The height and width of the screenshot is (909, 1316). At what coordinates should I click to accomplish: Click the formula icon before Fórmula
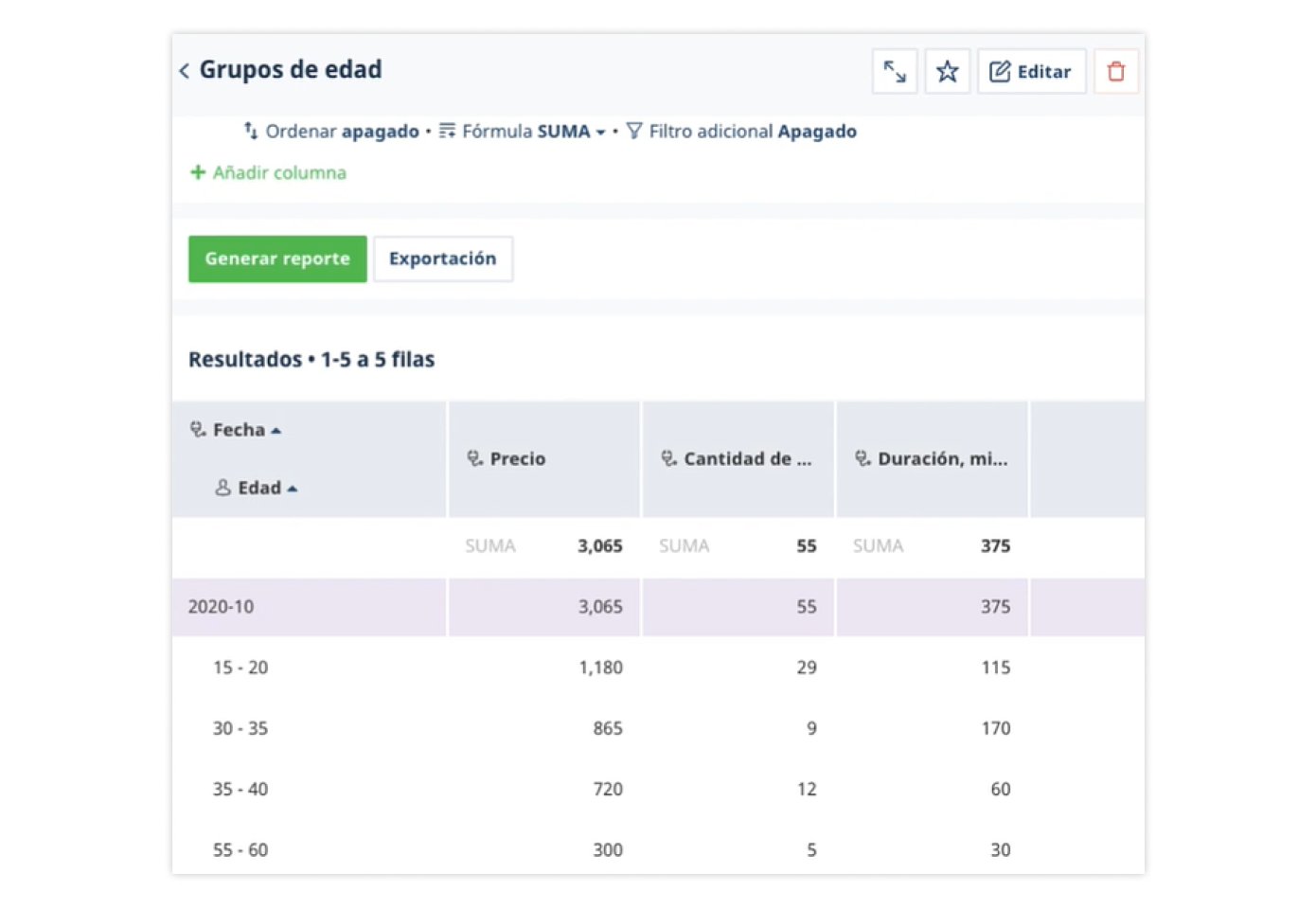point(447,132)
